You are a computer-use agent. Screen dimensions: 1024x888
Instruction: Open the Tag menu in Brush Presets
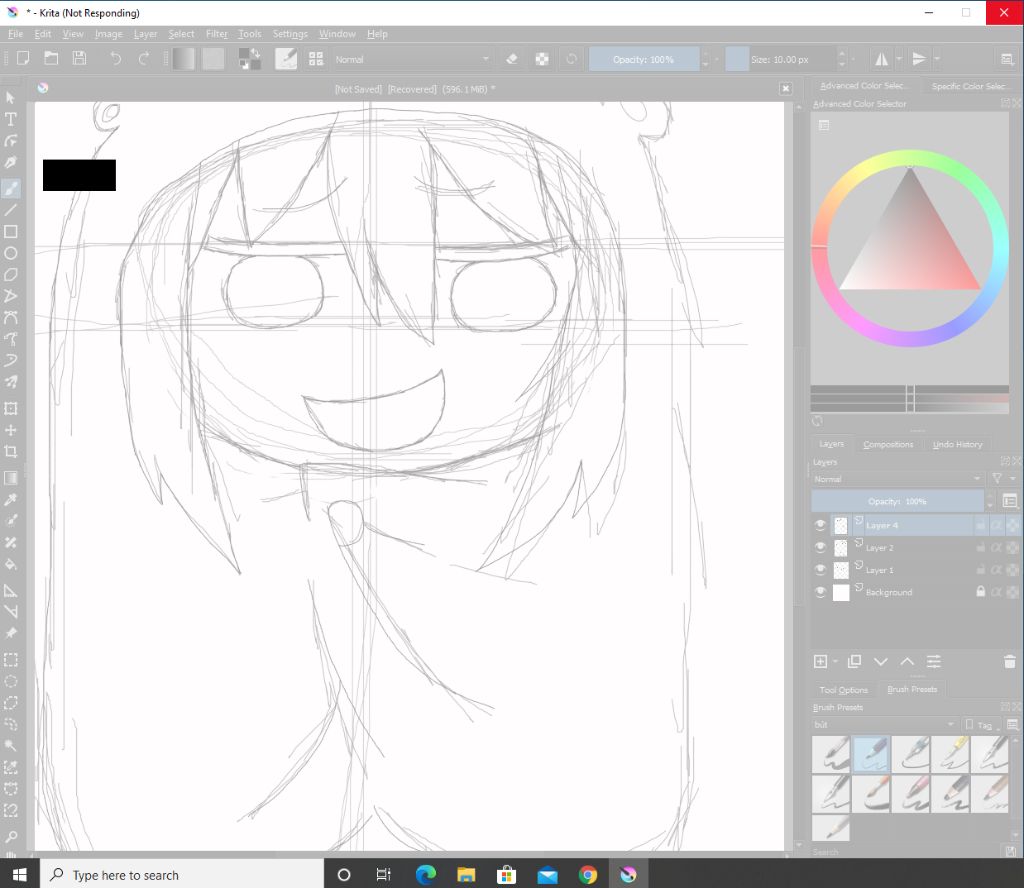point(984,725)
